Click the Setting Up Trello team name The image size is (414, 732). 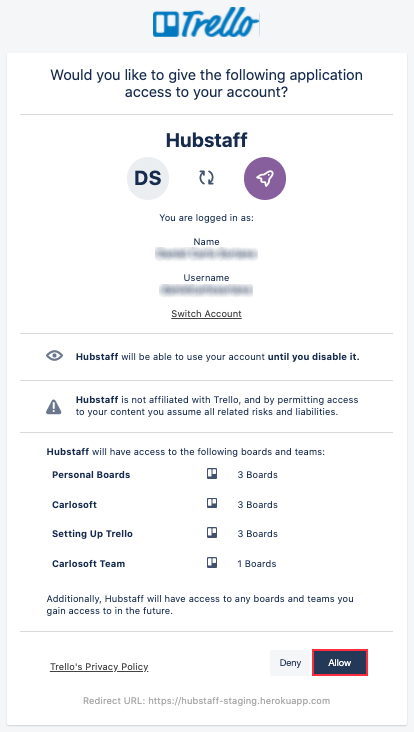click(92, 534)
